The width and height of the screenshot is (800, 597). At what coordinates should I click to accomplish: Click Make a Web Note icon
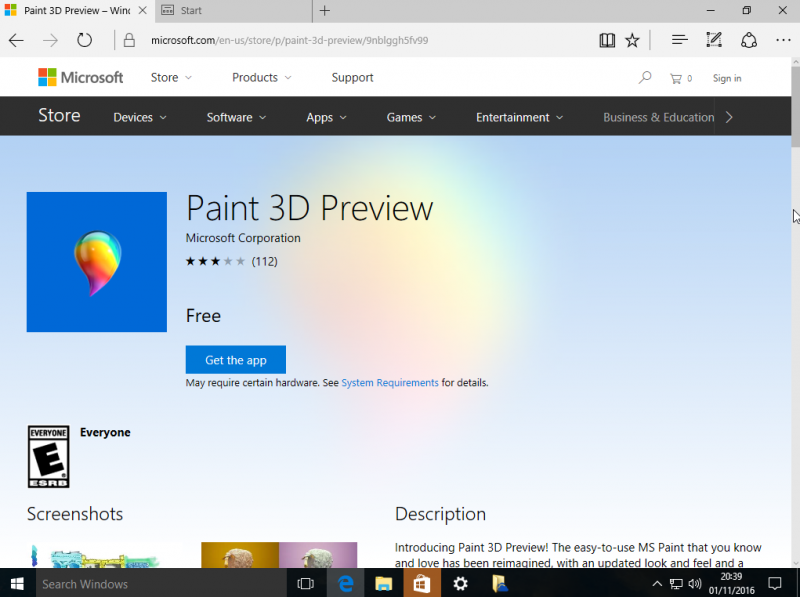click(714, 40)
